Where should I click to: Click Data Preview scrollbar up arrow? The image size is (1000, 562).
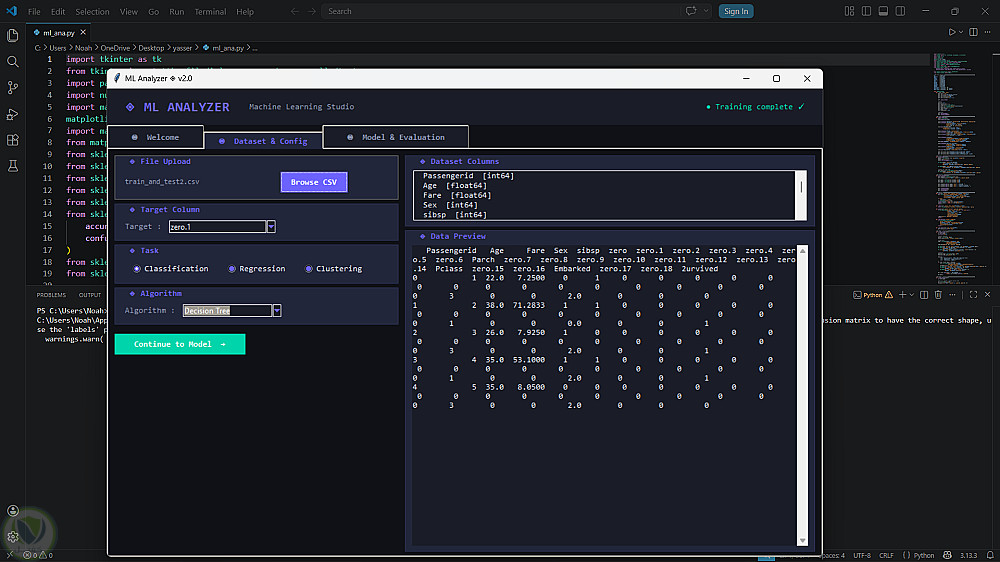point(802,251)
